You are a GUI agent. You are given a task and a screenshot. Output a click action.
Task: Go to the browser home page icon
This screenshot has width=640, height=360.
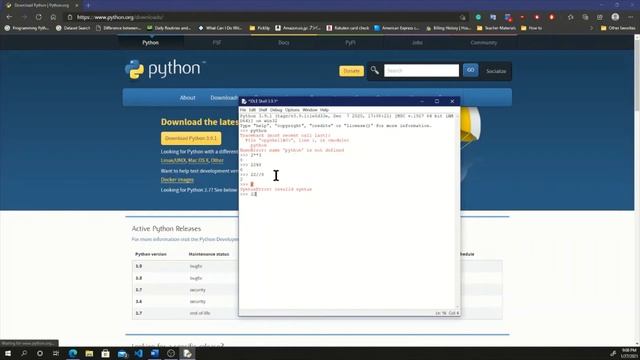pos(53,17)
